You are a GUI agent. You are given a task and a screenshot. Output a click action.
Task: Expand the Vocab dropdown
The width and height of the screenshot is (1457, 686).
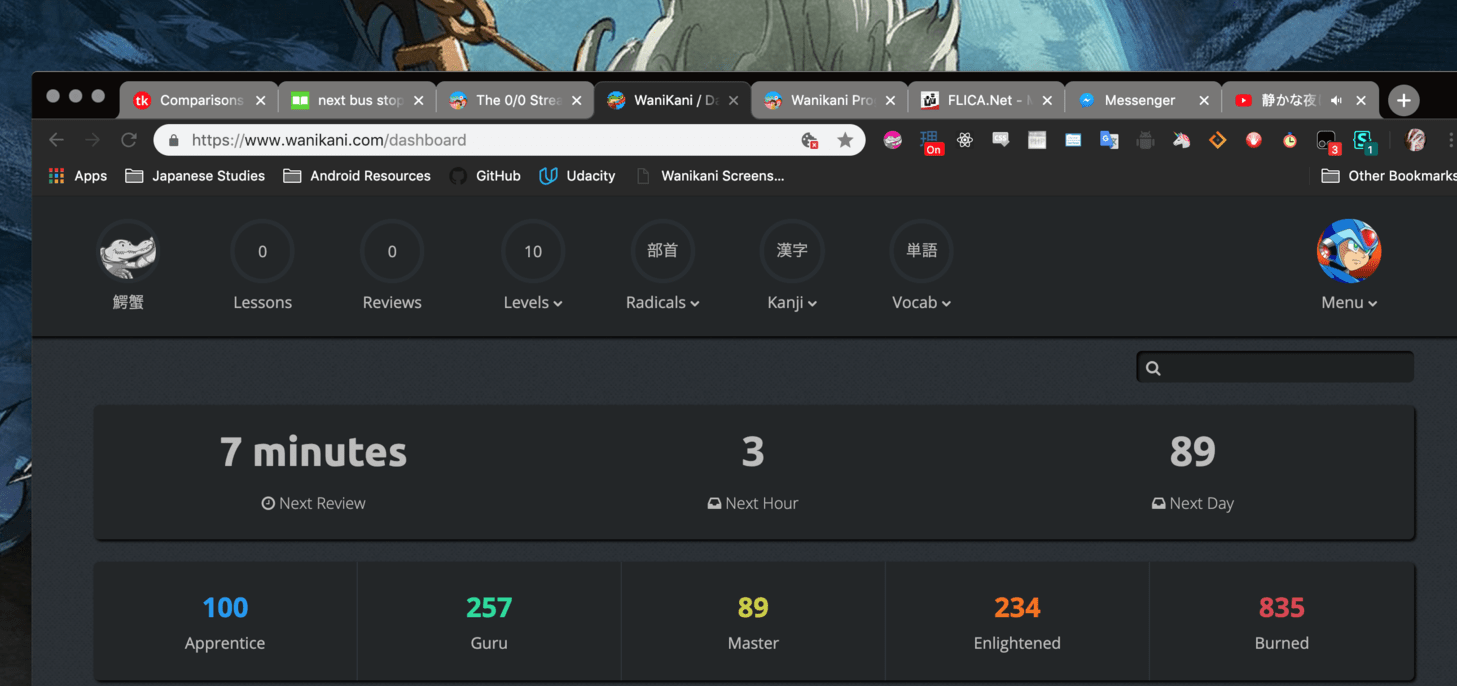tap(921, 302)
